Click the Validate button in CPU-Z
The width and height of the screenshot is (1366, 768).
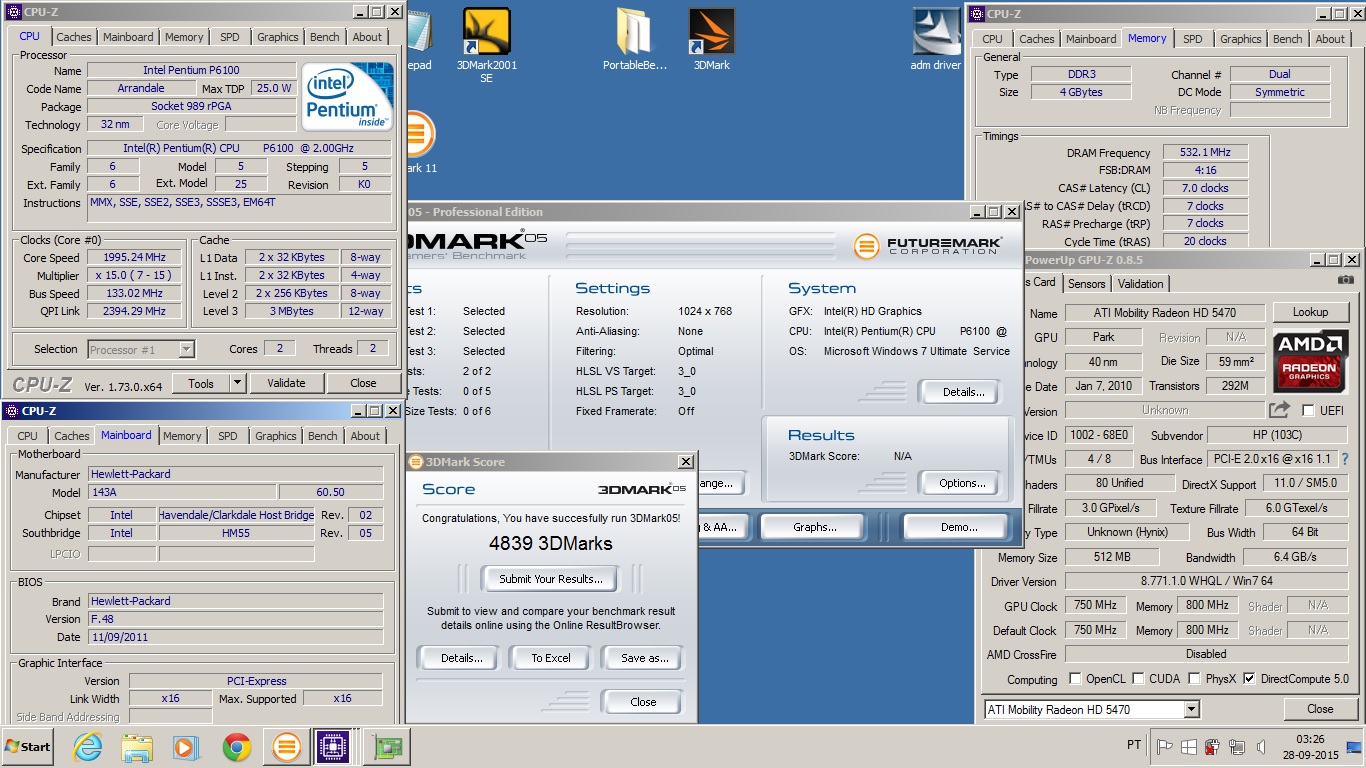(286, 383)
